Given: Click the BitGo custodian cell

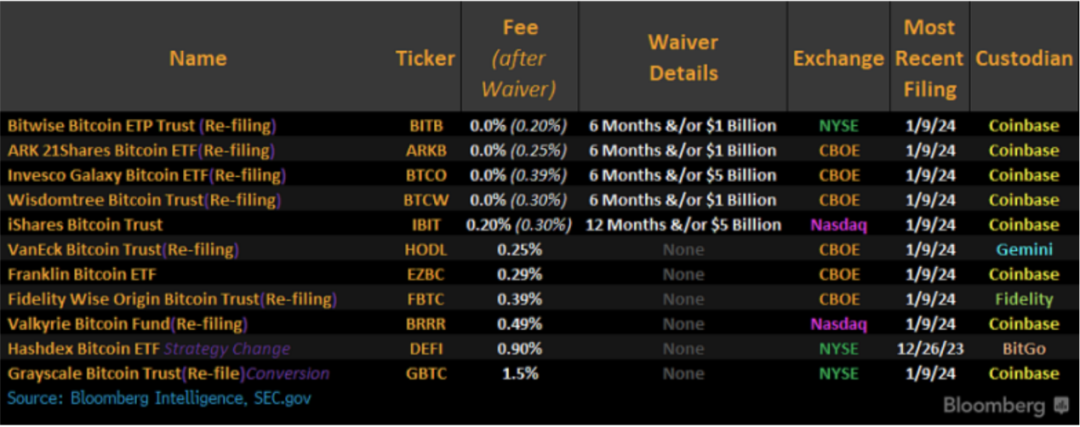Looking at the screenshot, I should (1023, 349).
